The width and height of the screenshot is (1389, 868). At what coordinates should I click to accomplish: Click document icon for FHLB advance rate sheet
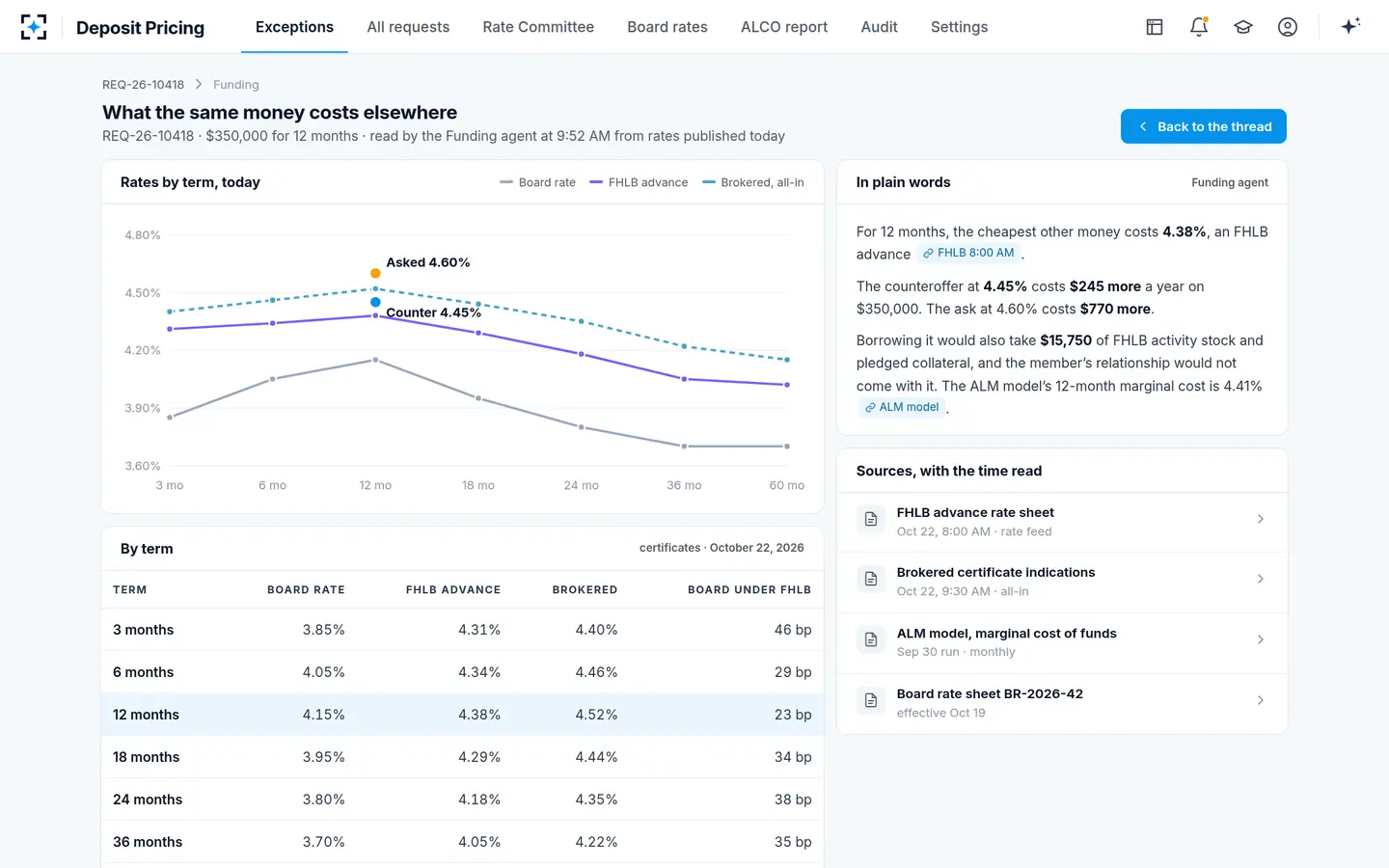pyautogui.click(x=871, y=519)
